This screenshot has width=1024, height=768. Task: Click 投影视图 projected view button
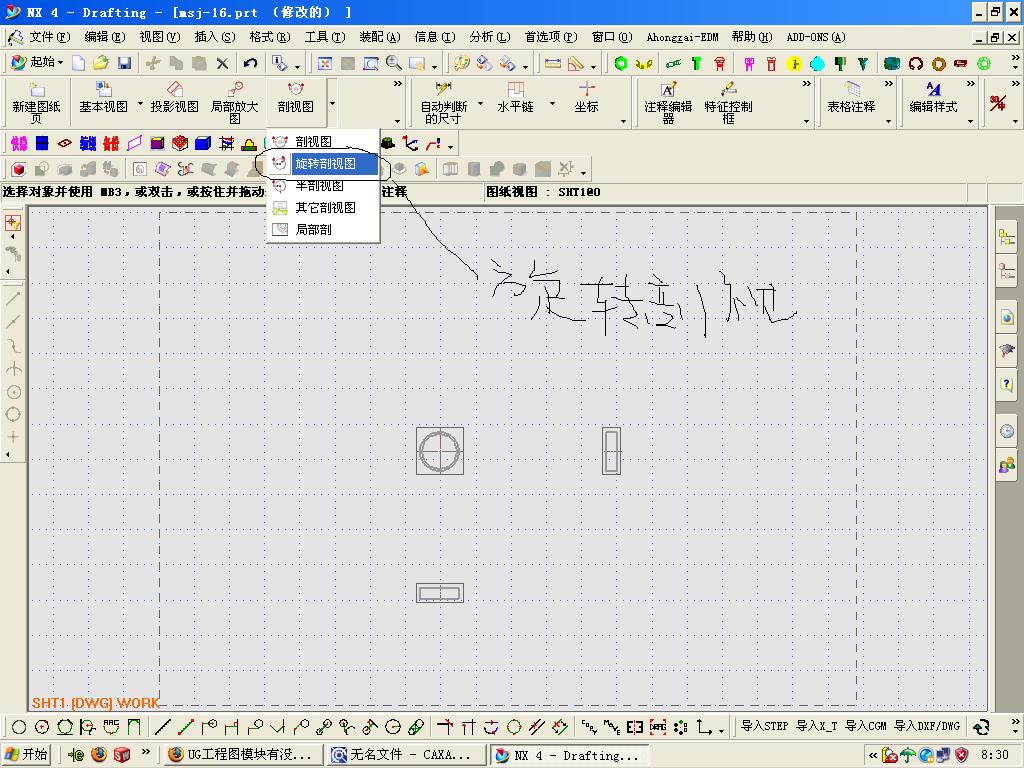pos(174,98)
